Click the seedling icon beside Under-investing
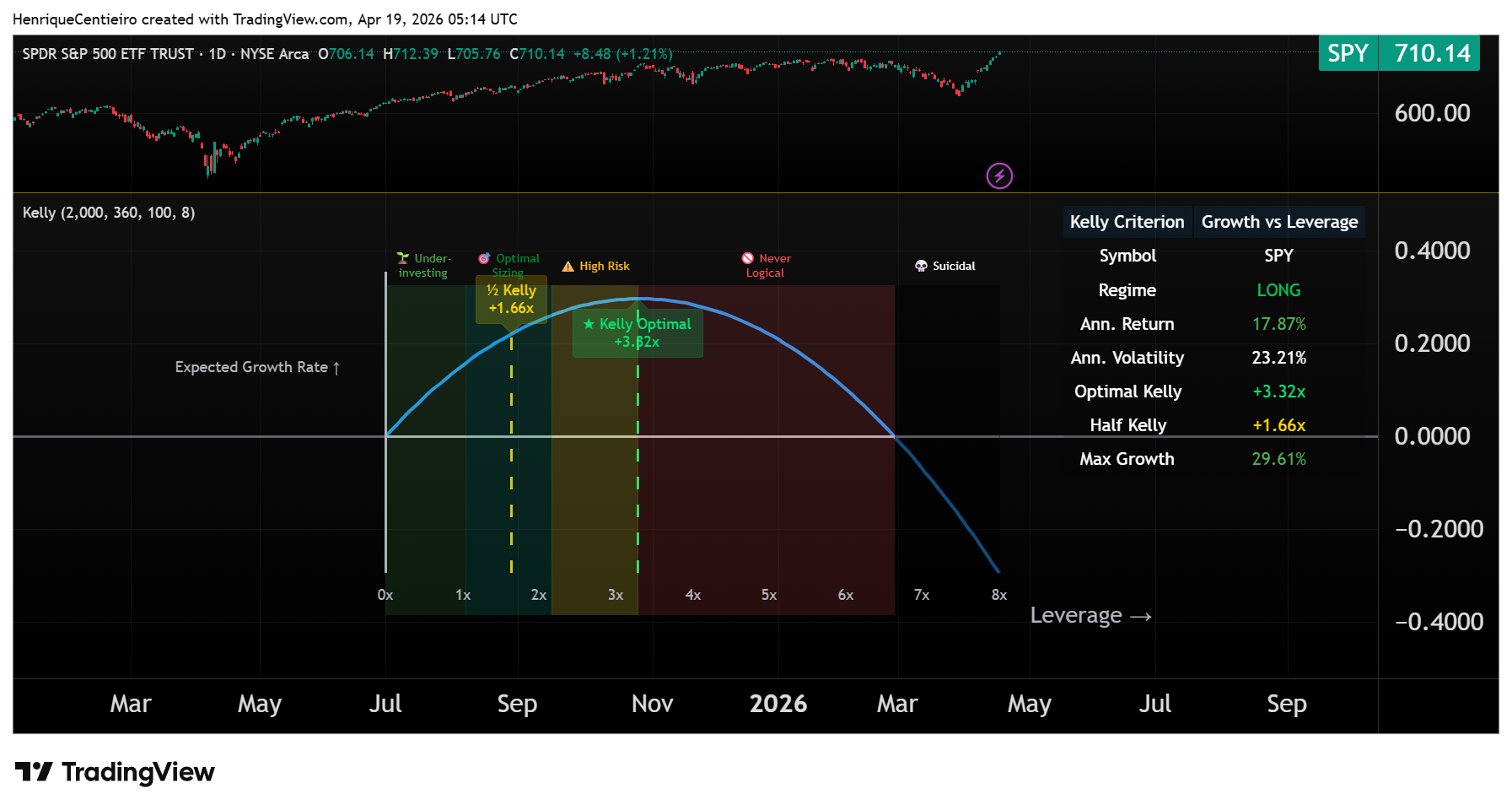1512x810 pixels. point(403,258)
